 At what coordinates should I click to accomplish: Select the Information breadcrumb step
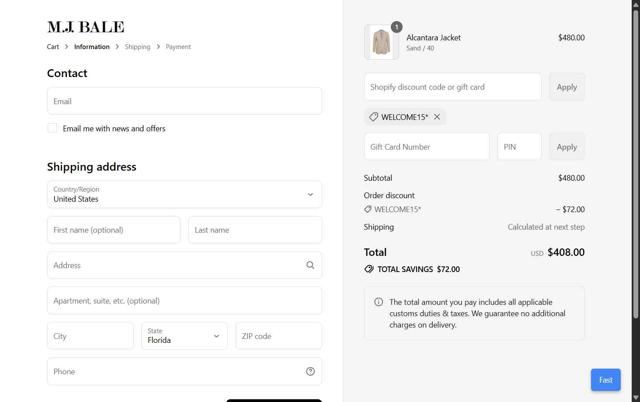(x=92, y=47)
